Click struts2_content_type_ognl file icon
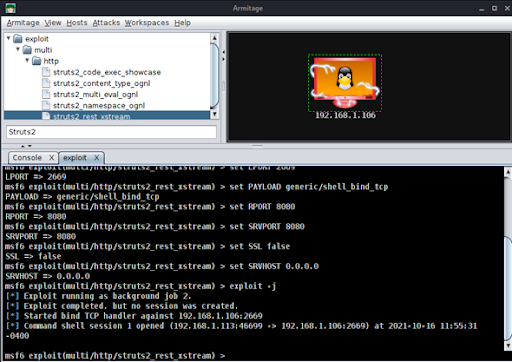 pos(46,83)
